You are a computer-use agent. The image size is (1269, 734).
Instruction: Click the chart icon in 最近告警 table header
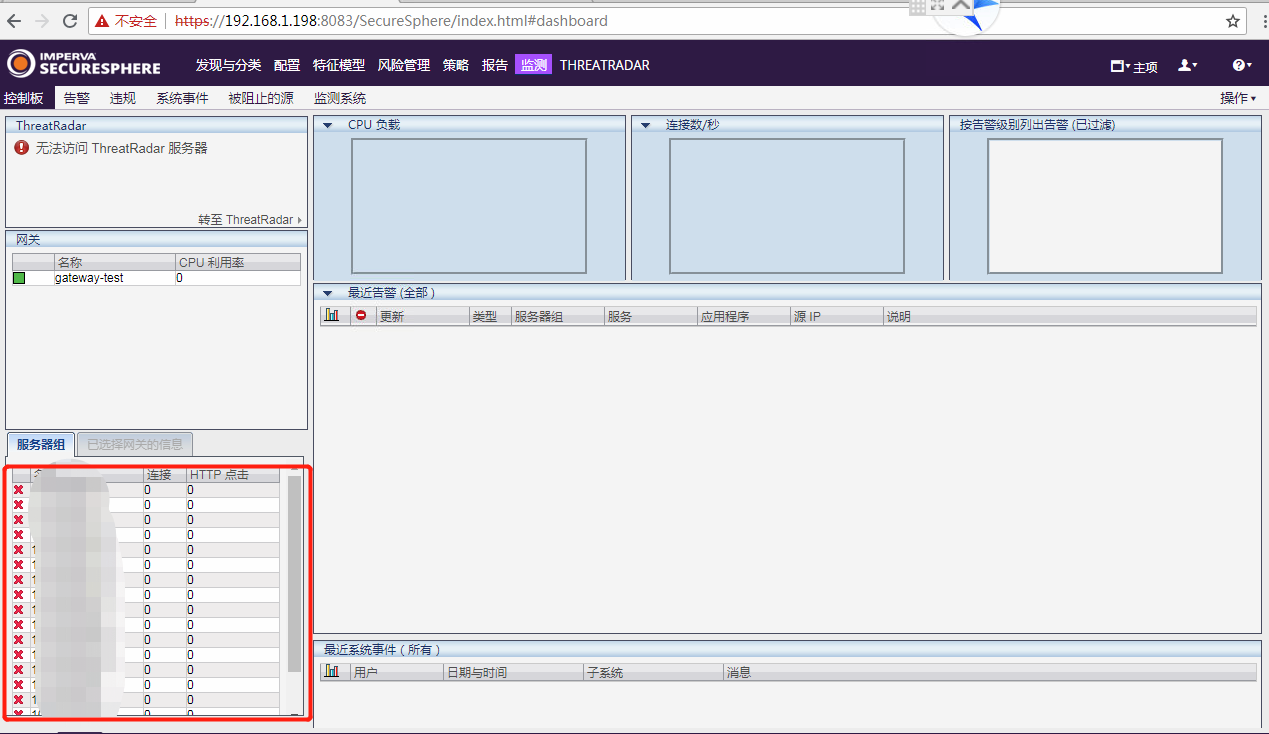point(332,315)
